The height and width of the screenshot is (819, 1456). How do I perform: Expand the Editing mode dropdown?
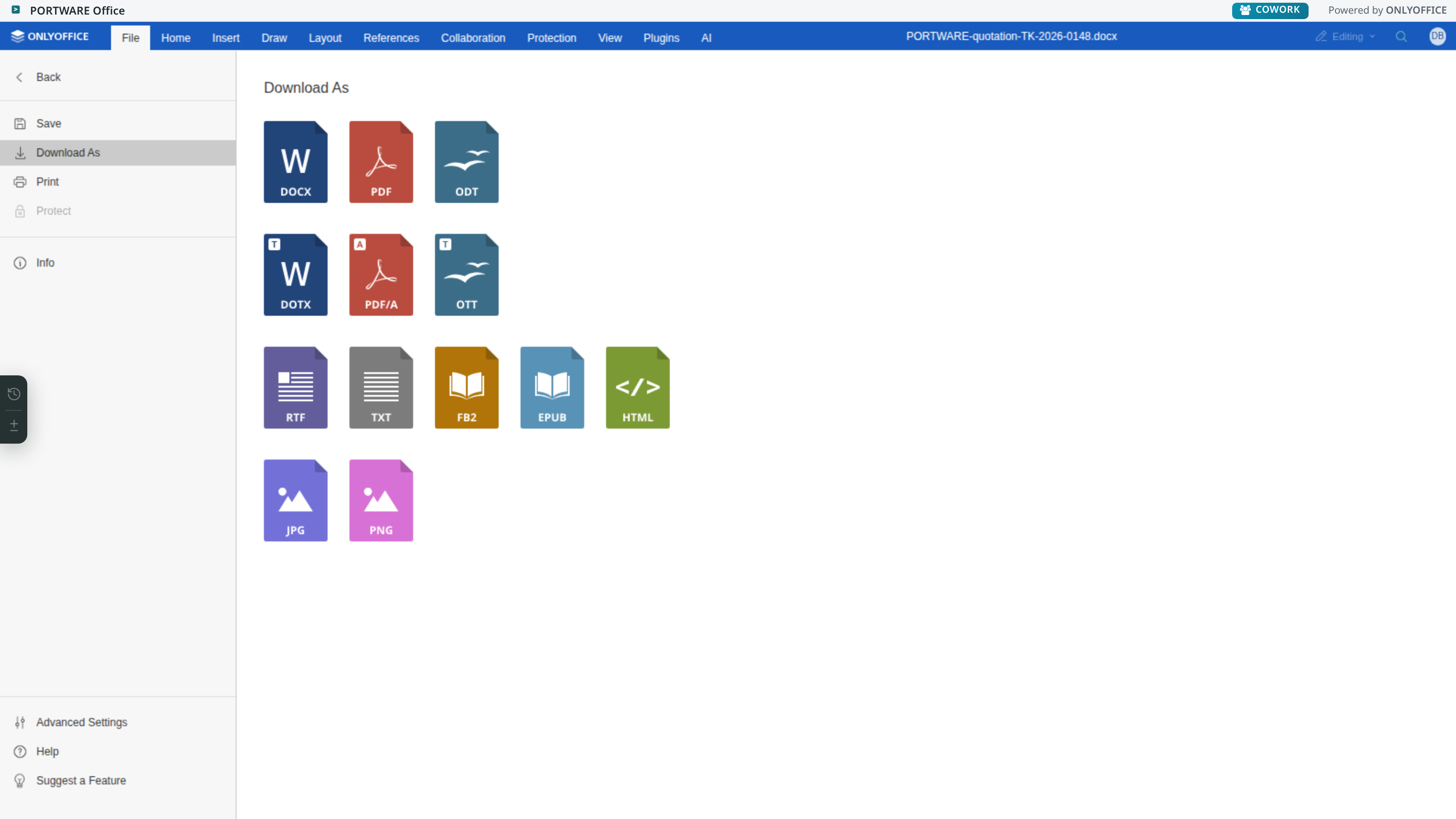[x=1345, y=37]
